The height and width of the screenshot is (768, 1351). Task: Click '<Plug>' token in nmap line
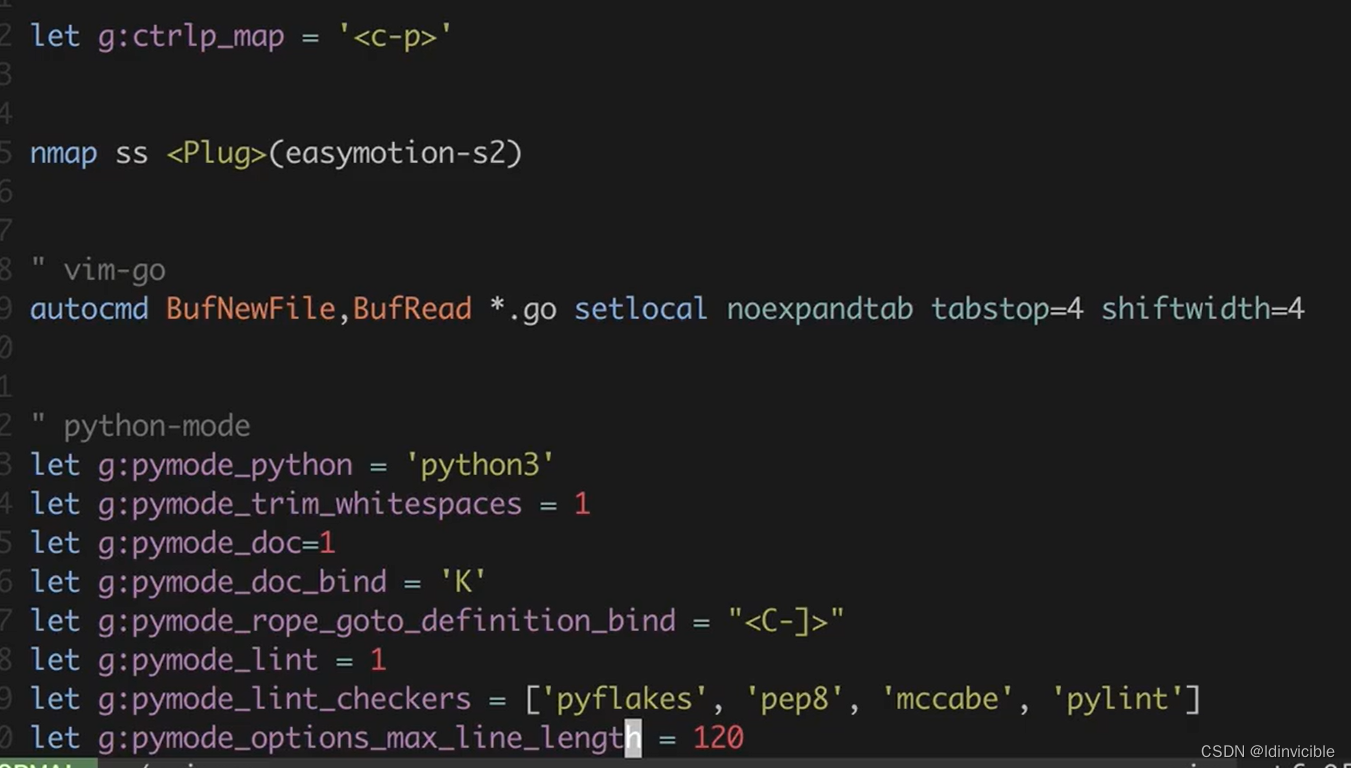217,153
